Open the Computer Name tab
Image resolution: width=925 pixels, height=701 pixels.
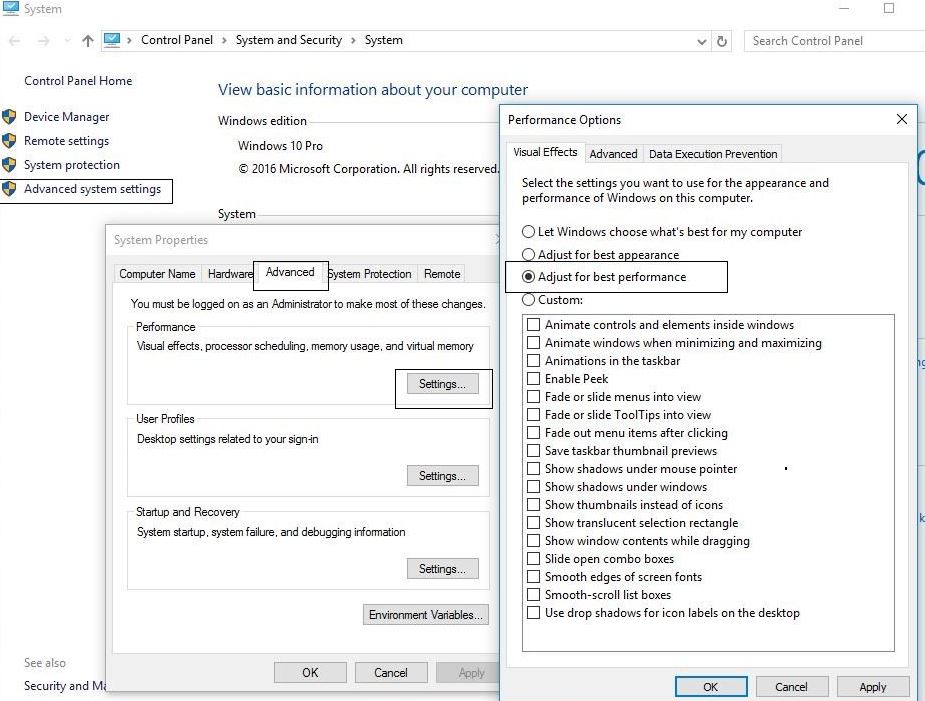[157, 274]
